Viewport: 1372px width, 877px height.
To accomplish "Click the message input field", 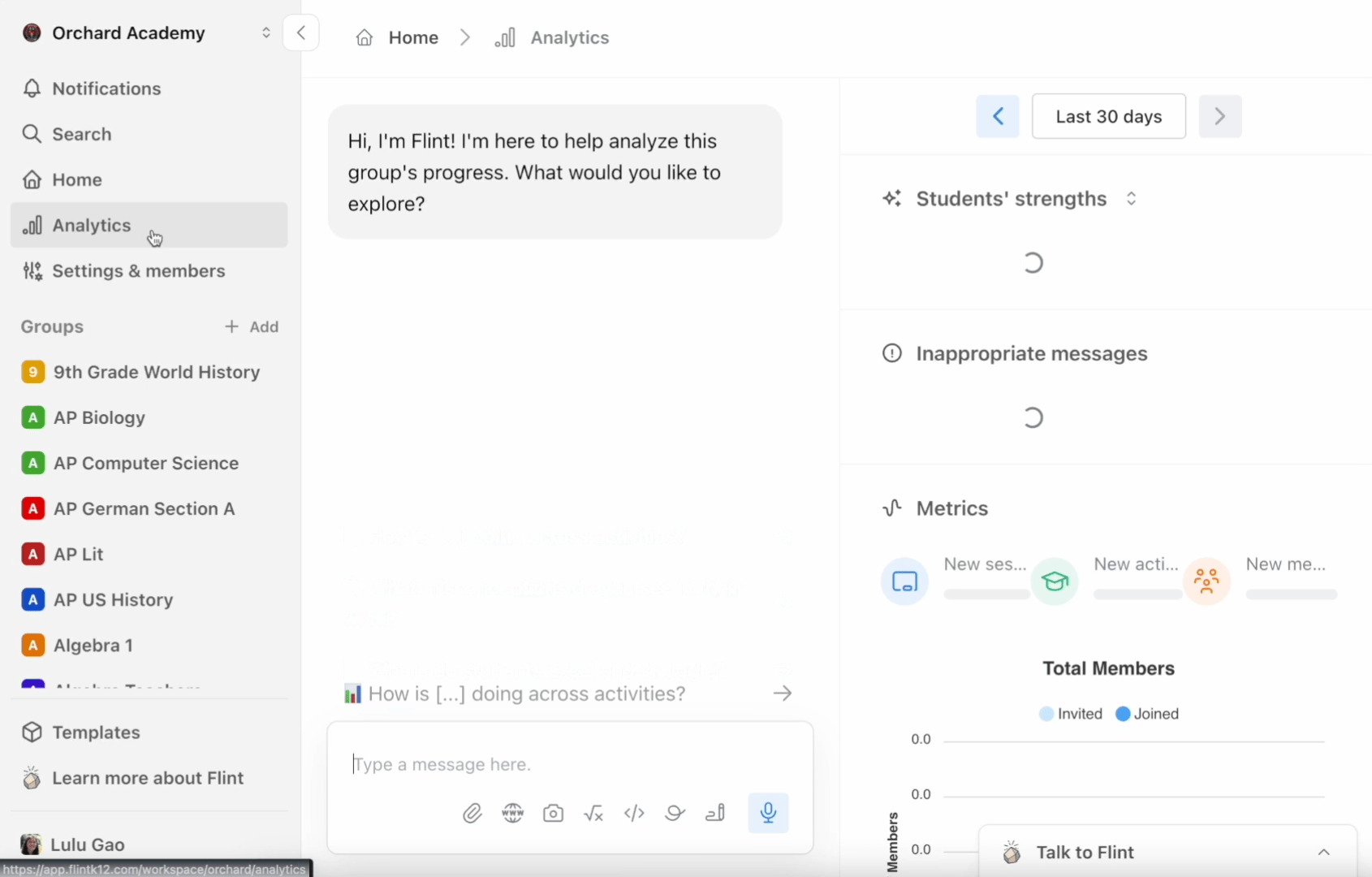I will pyautogui.click(x=570, y=764).
